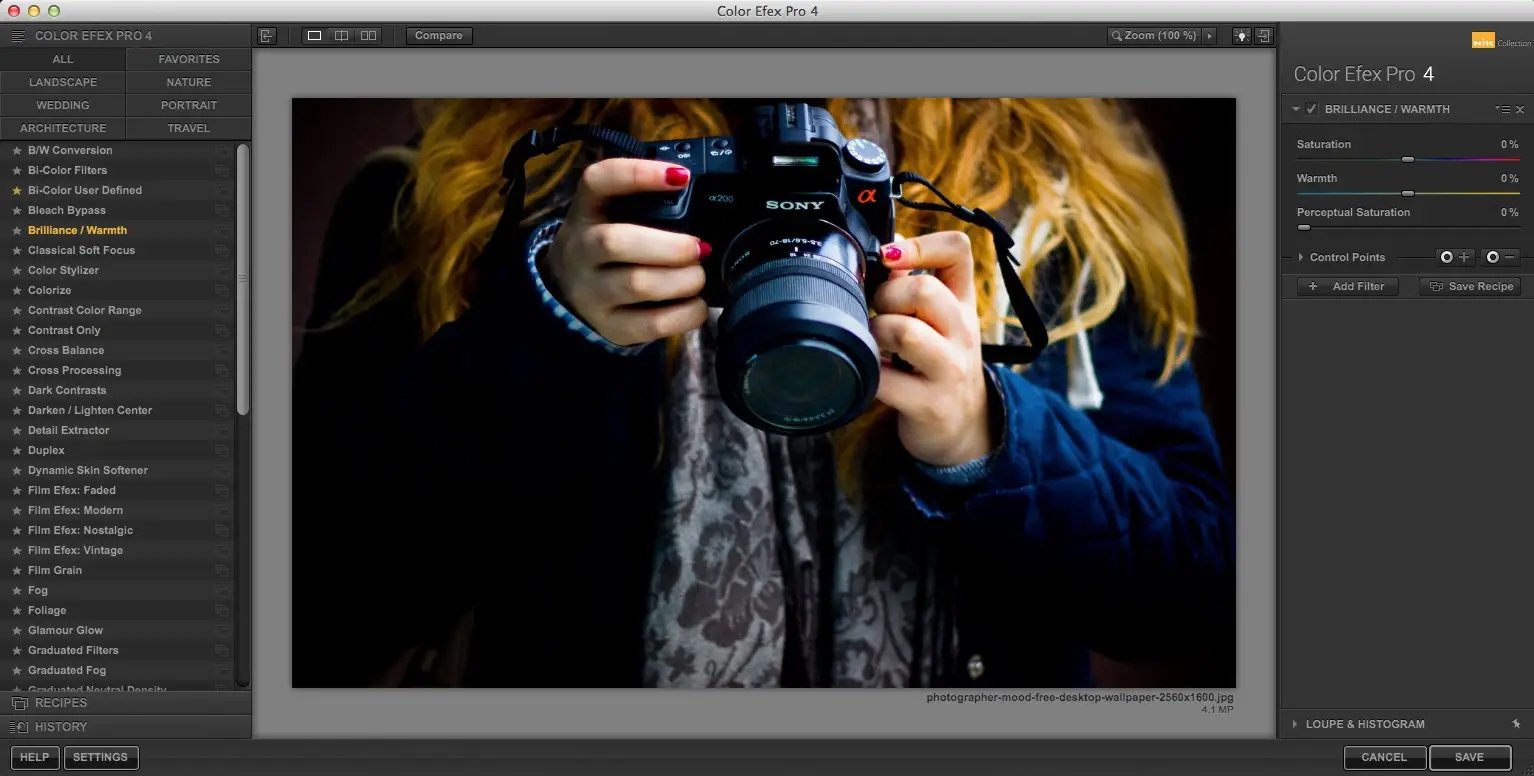This screenshot has width=1534, height=776.
Task: Click the Saturation slider handle
Action: coord(1408,159)
